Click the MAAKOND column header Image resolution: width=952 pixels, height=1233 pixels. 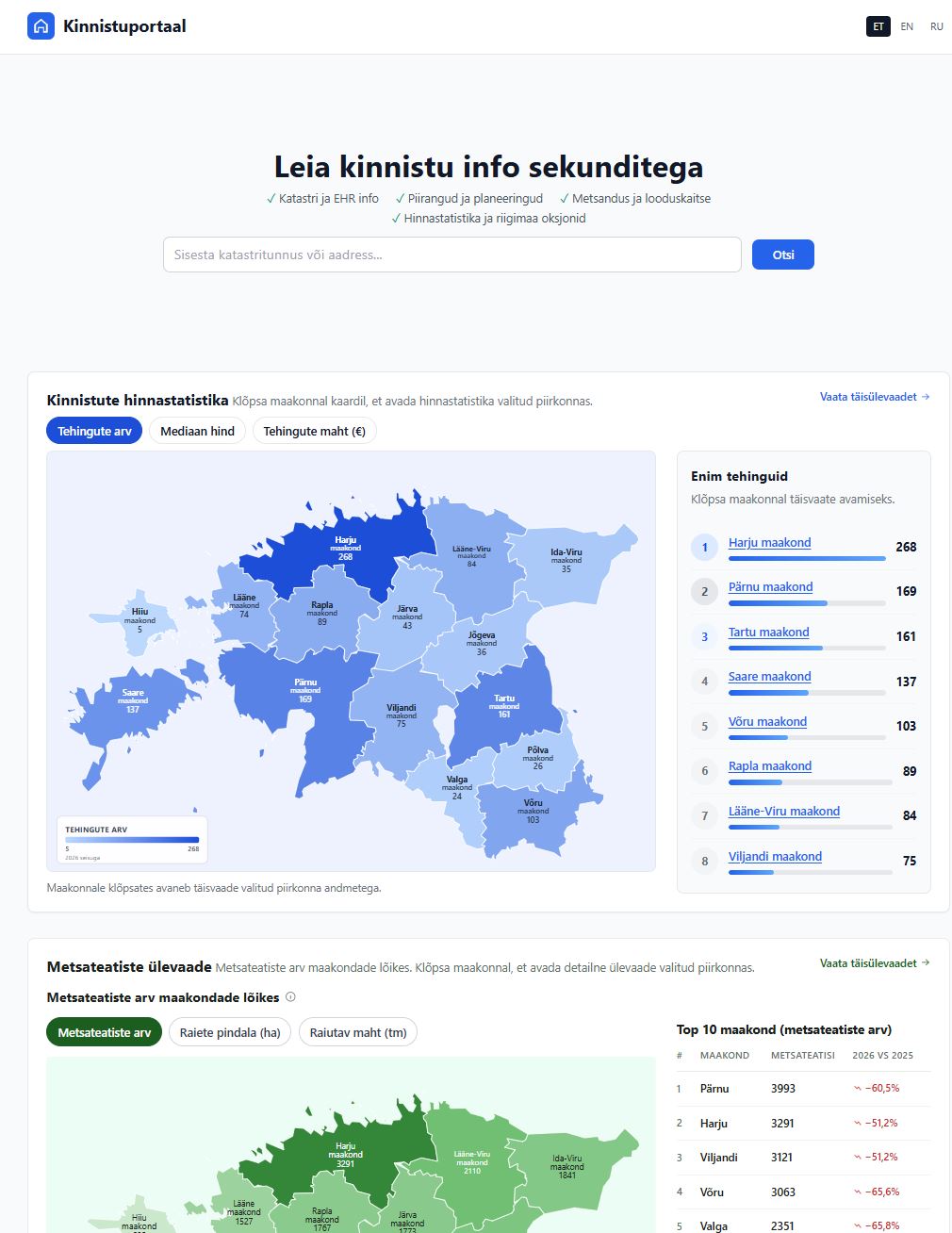pos(724,1055)
